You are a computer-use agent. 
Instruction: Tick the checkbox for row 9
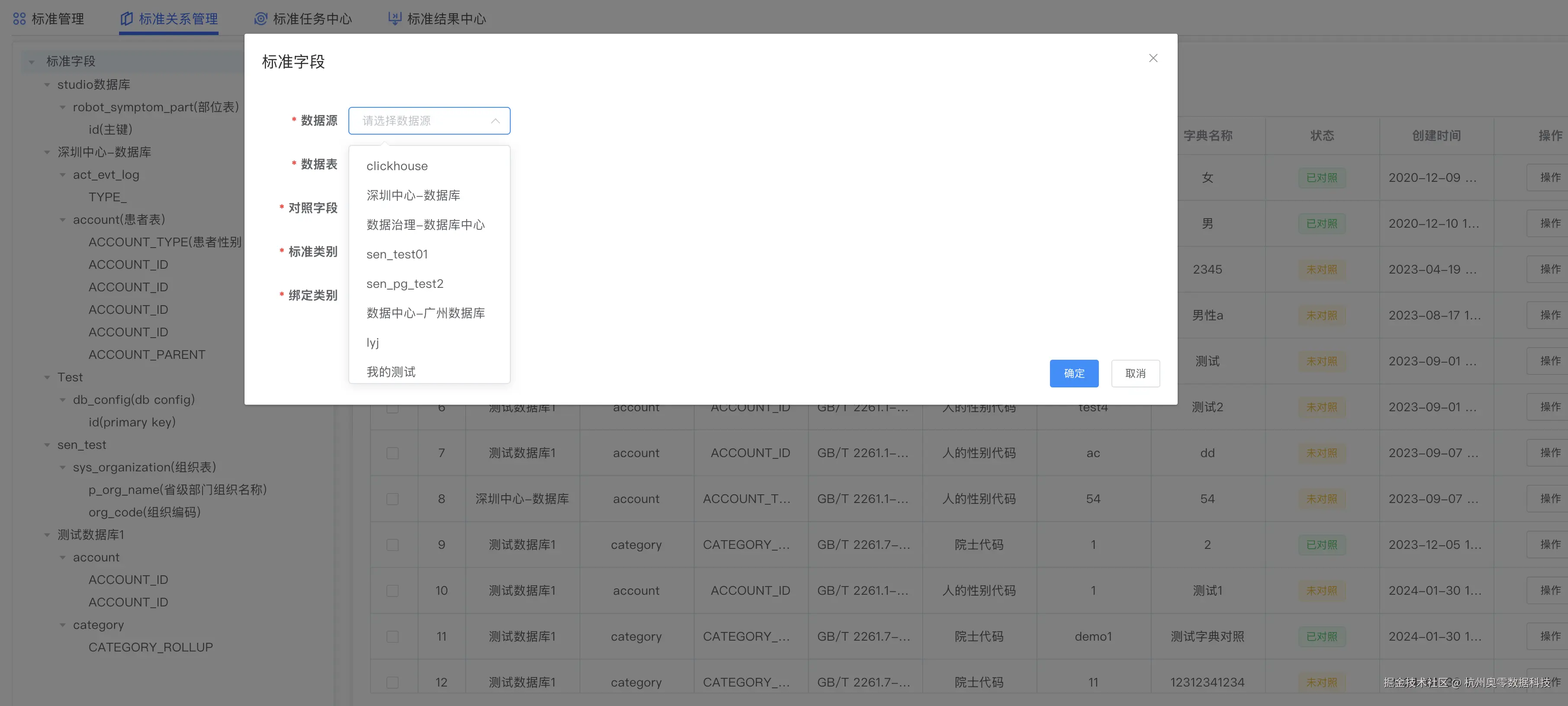click(x=393, y=545)
